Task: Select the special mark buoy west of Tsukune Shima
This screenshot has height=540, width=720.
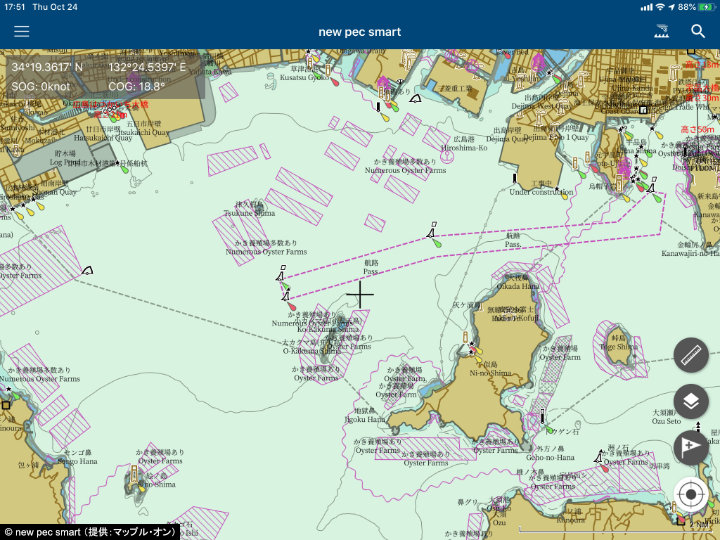Action: coord(87,270)
